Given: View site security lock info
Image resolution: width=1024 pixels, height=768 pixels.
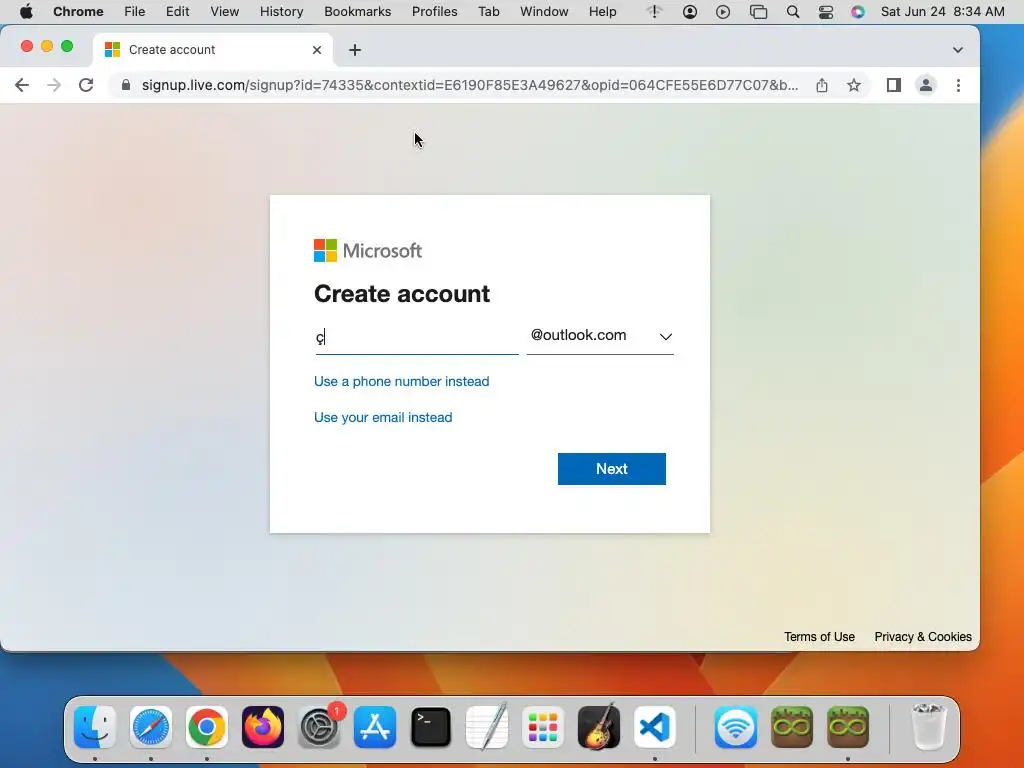Looking at the screenshot, I should tap(126, 85).
